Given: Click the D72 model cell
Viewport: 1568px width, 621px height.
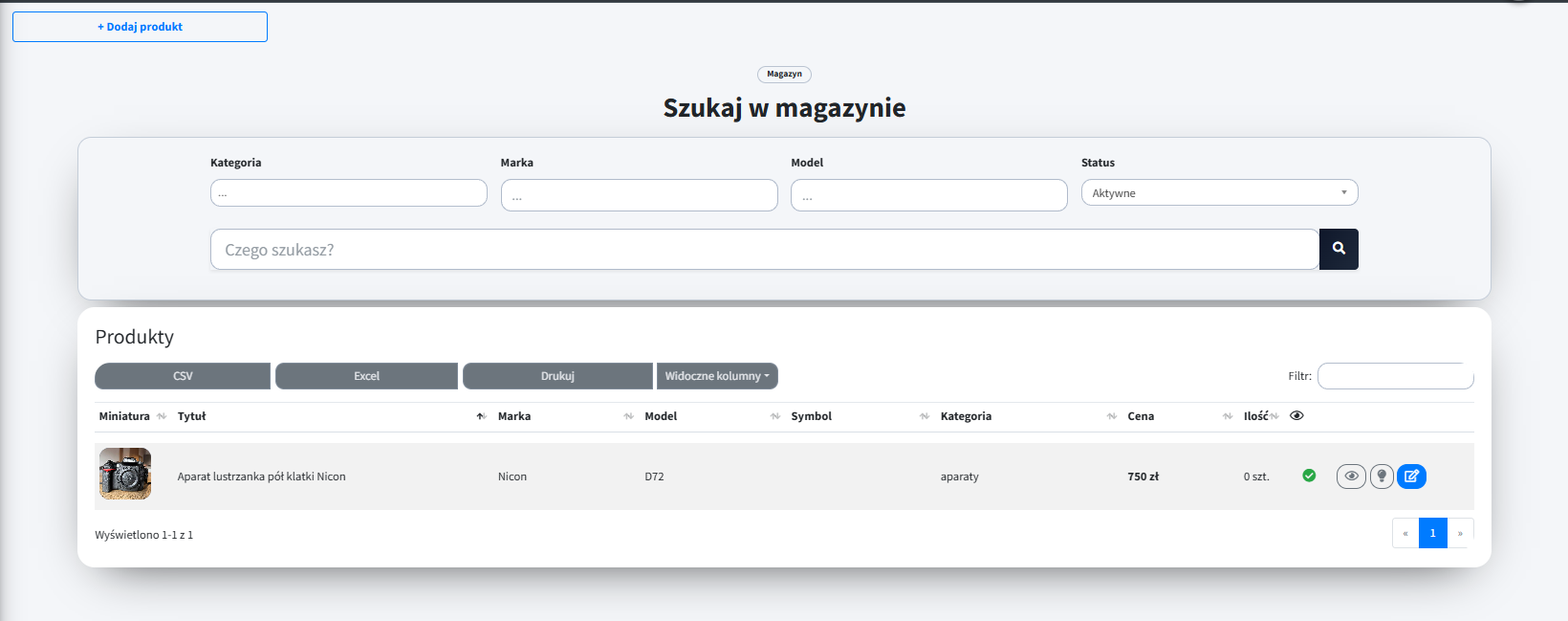Looking at the screenshot, I should click(654, 477).
